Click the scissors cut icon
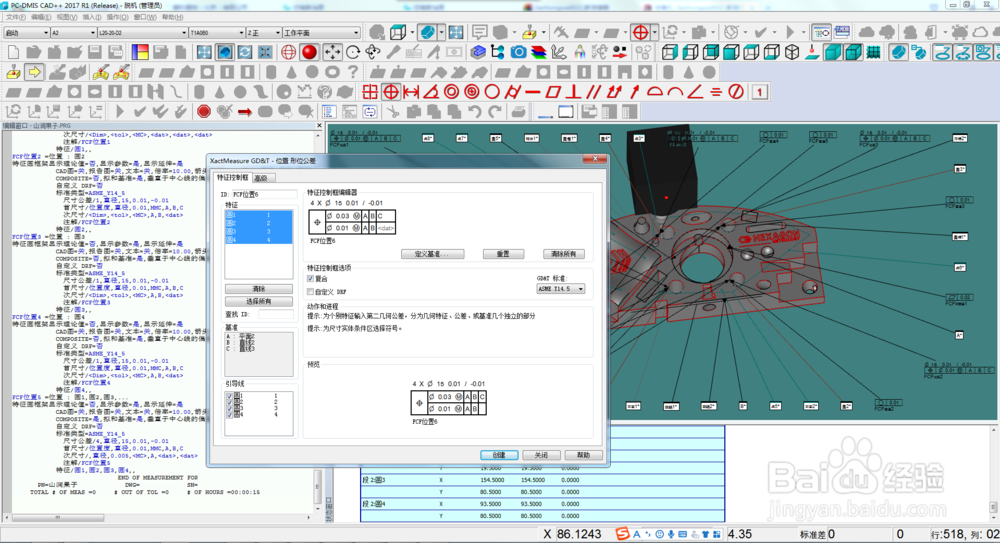The width and height of the screenshot is (1000, 543). tap(393, 112)
